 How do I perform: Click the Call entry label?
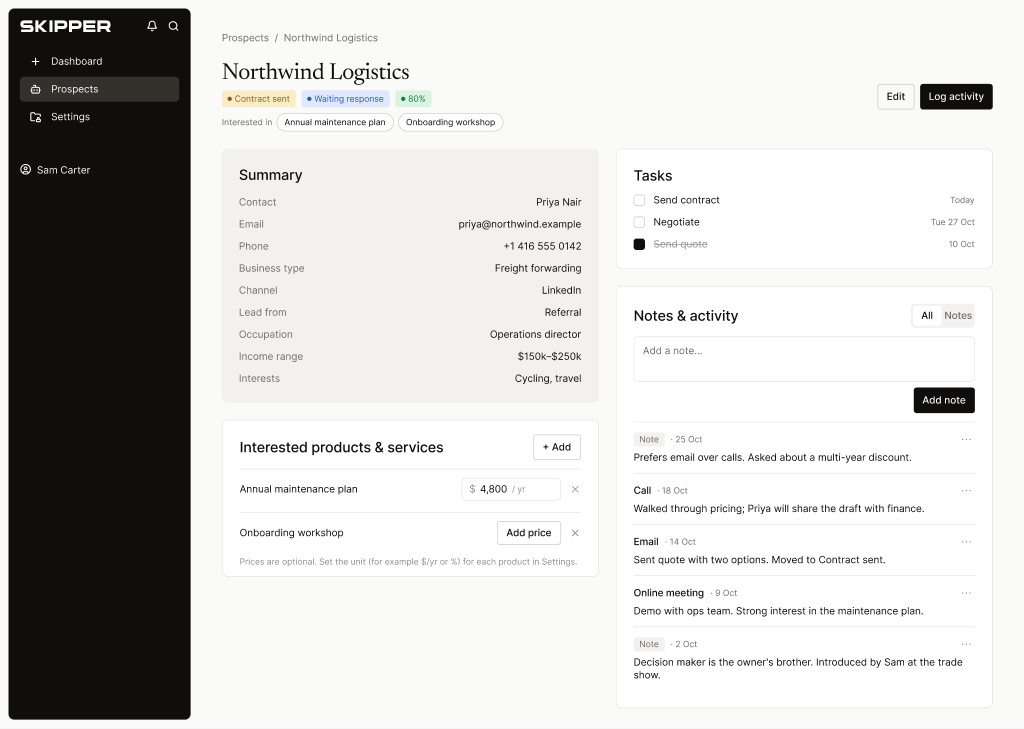tap(642, 491)
